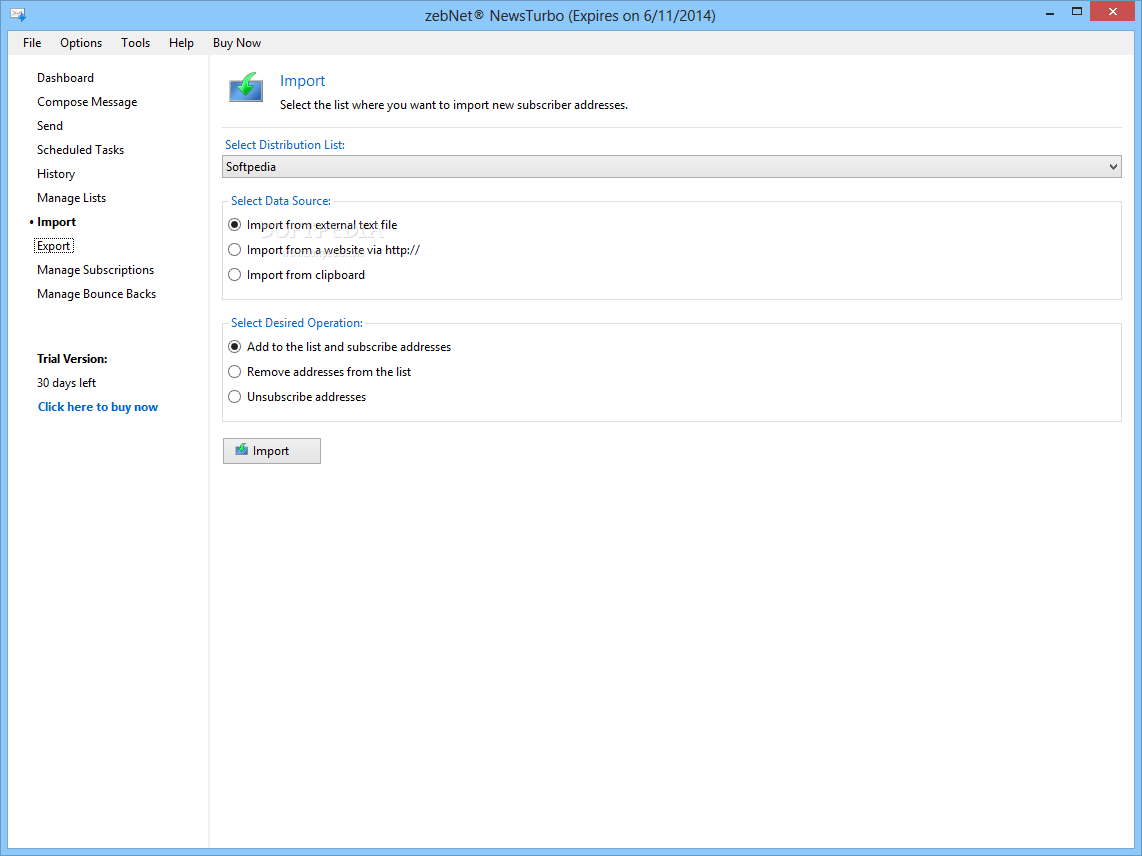Click the 30 days left text
Image resolution: width=1142 pixels, height=856 pixels.
(66, 383)
